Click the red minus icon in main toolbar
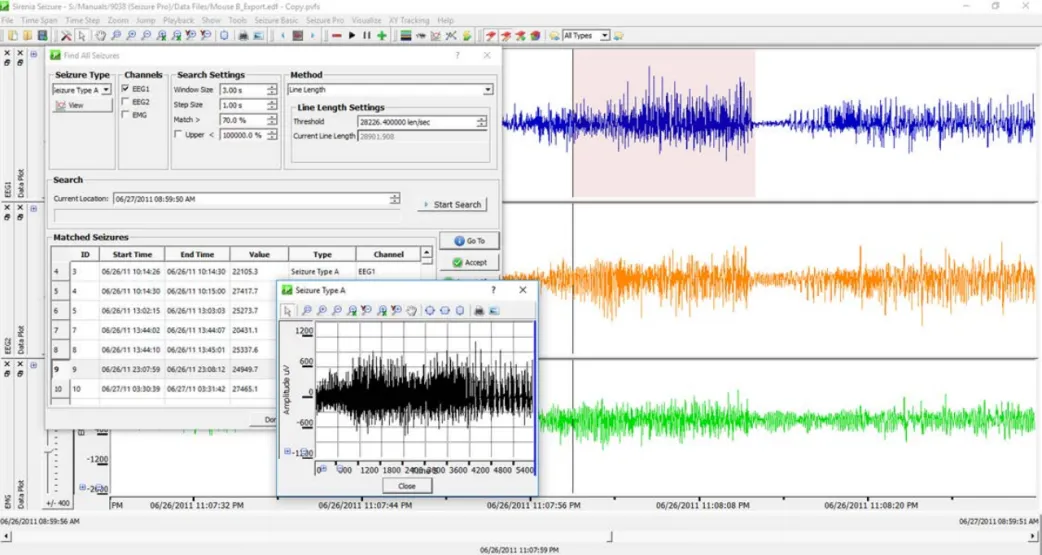This screenshot has width=1042, height=555. [337, 36]
